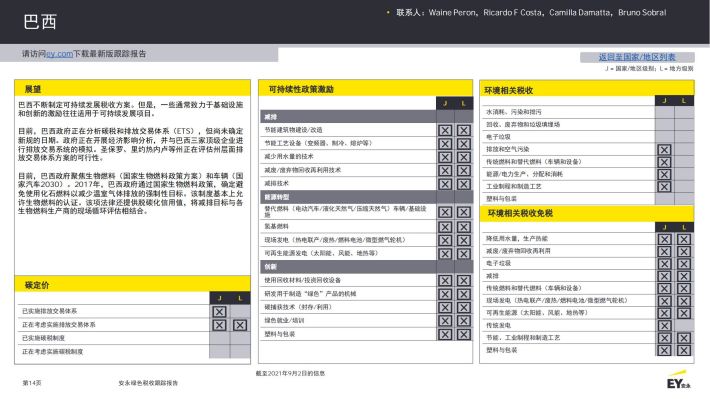The height and width of the screenshot is (399, 710).
Task: Toggle J checkbox for 能源/电力生产、分配和消耗
Action: coord(664,174)
